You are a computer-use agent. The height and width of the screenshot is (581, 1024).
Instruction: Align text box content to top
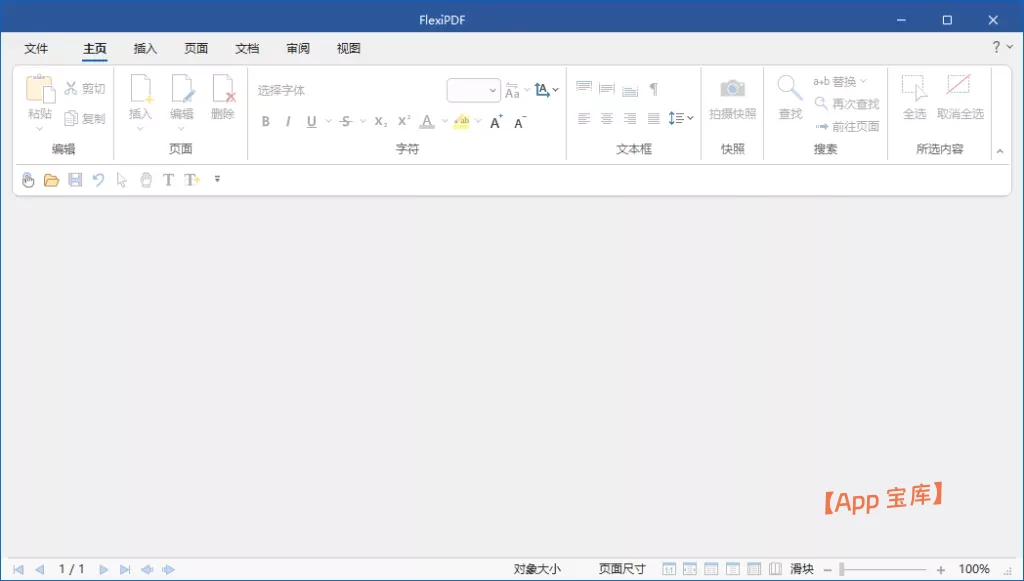point(584,88)
